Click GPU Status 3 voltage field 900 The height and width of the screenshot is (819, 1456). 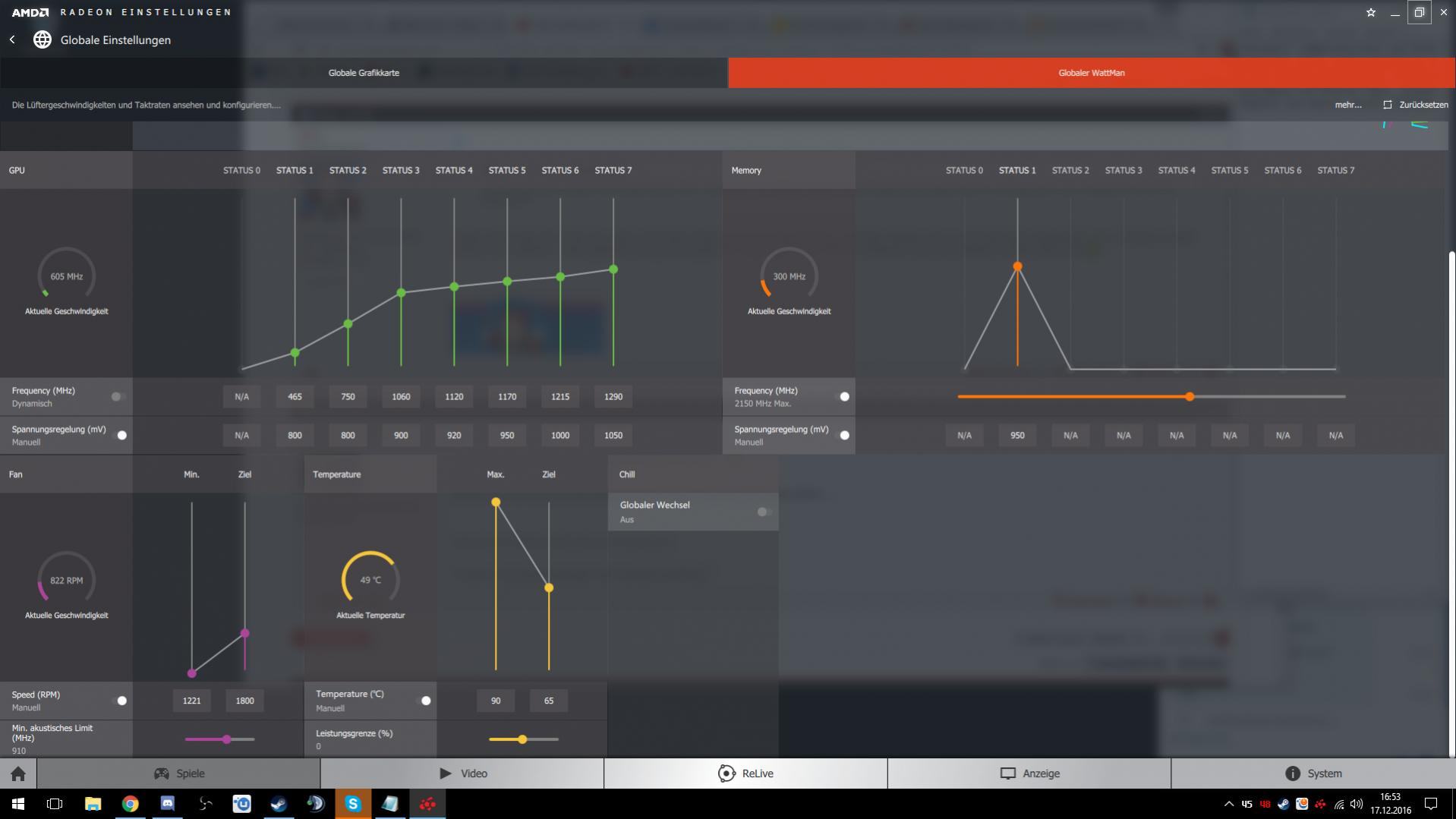coord(401,435)
